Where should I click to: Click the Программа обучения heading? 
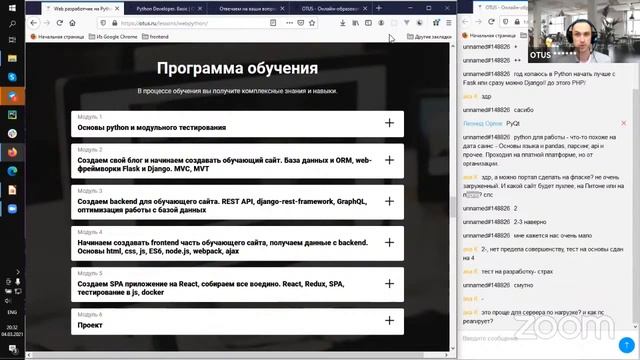point(238,68)
